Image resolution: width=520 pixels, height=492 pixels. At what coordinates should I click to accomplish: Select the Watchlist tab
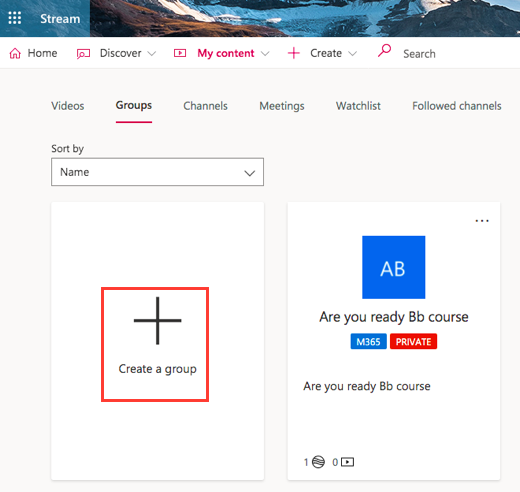358,106
